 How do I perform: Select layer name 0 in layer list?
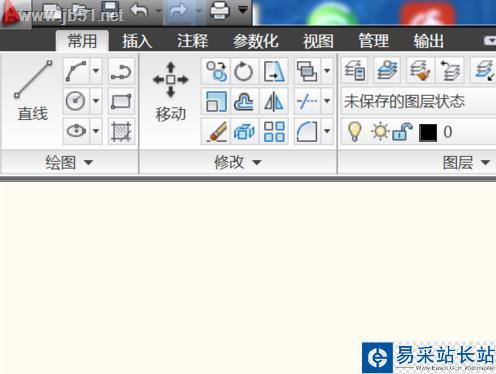[x=448, y=132]
